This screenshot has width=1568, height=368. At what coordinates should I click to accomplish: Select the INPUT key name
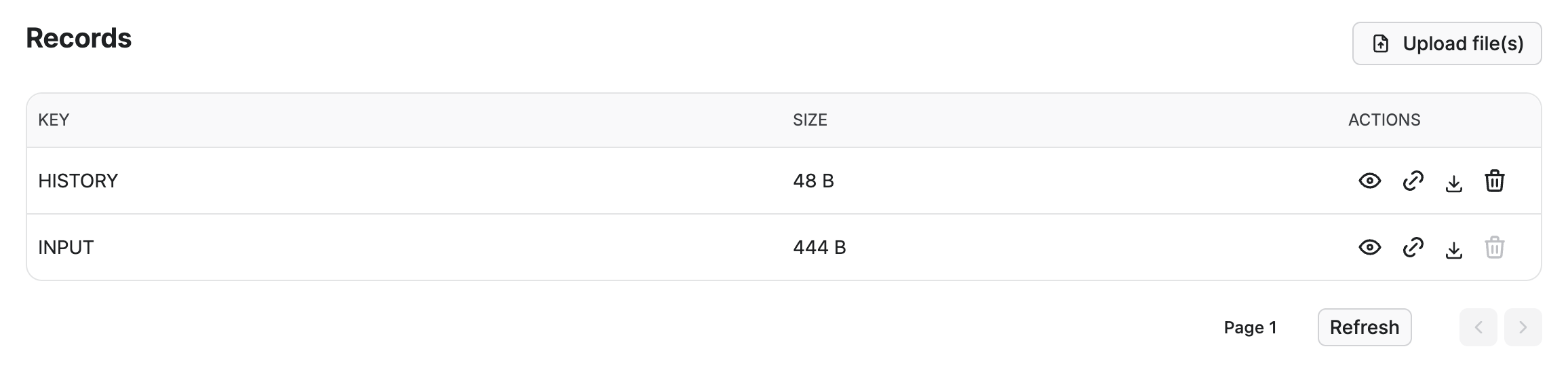coord(66,247)
